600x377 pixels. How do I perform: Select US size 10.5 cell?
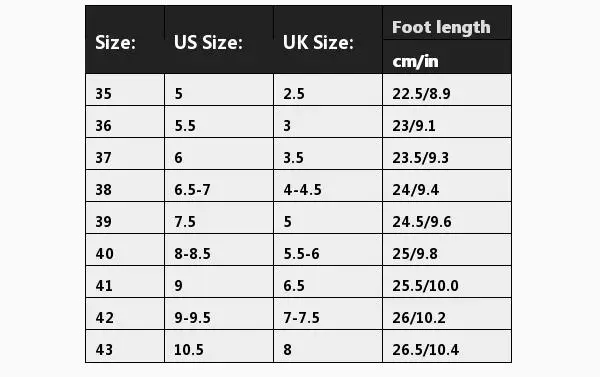[219, 346]
